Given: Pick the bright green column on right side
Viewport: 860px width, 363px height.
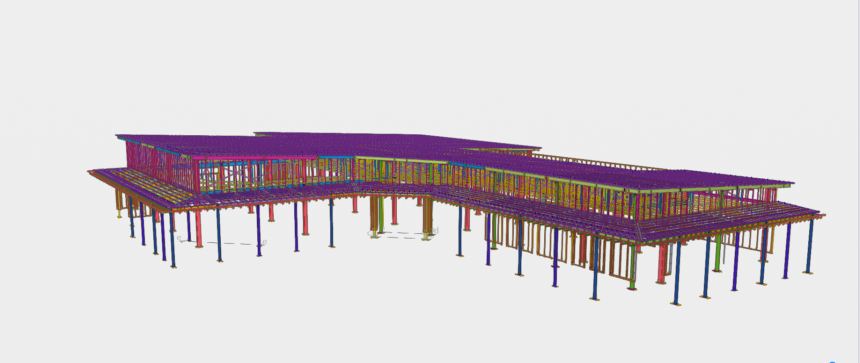Looking at the screenshot, I should [717, 253].
